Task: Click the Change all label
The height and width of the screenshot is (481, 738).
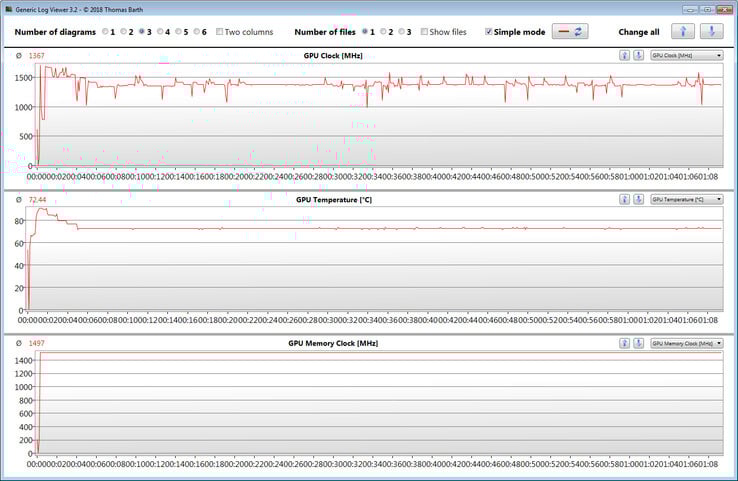Action: tap(639, 32)
